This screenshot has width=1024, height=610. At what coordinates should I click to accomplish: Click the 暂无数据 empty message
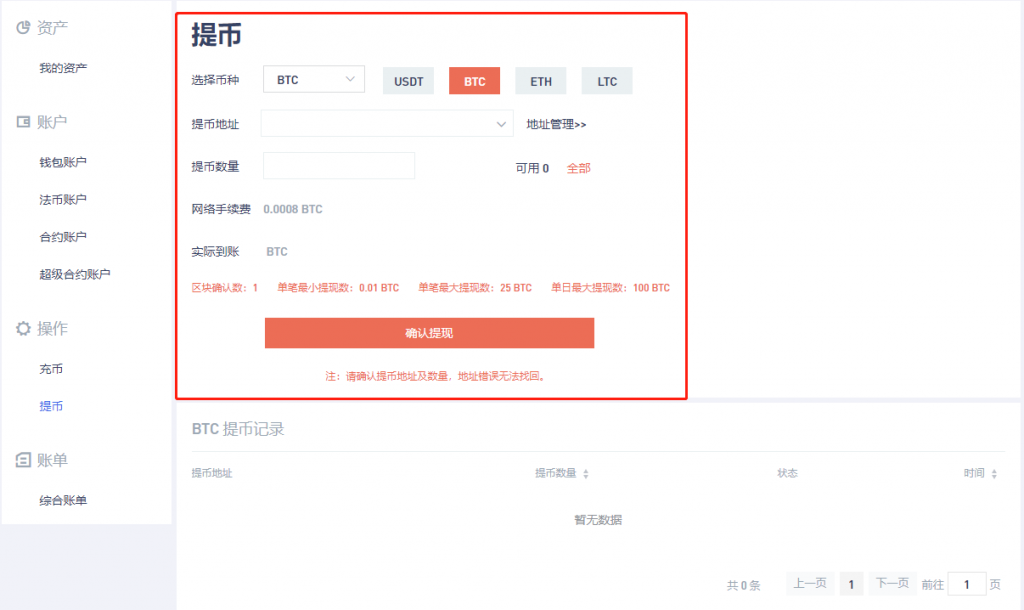tap(598, 520)
